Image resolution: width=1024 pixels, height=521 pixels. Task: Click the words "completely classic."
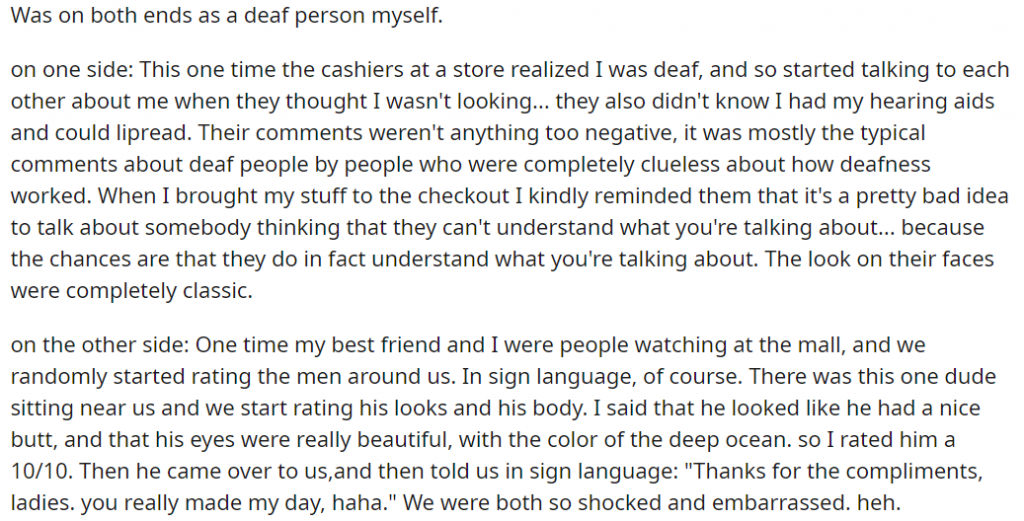pos(159,291)
